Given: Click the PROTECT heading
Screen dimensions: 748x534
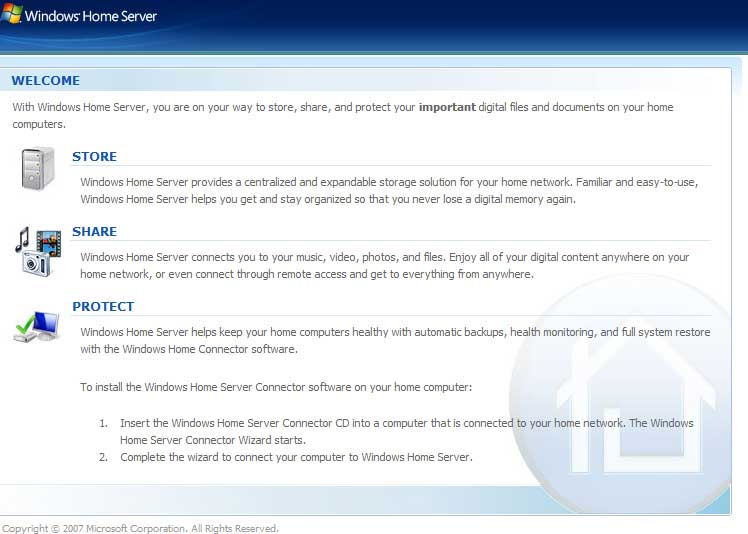Looking at the screenshot, I should point(103,306).
